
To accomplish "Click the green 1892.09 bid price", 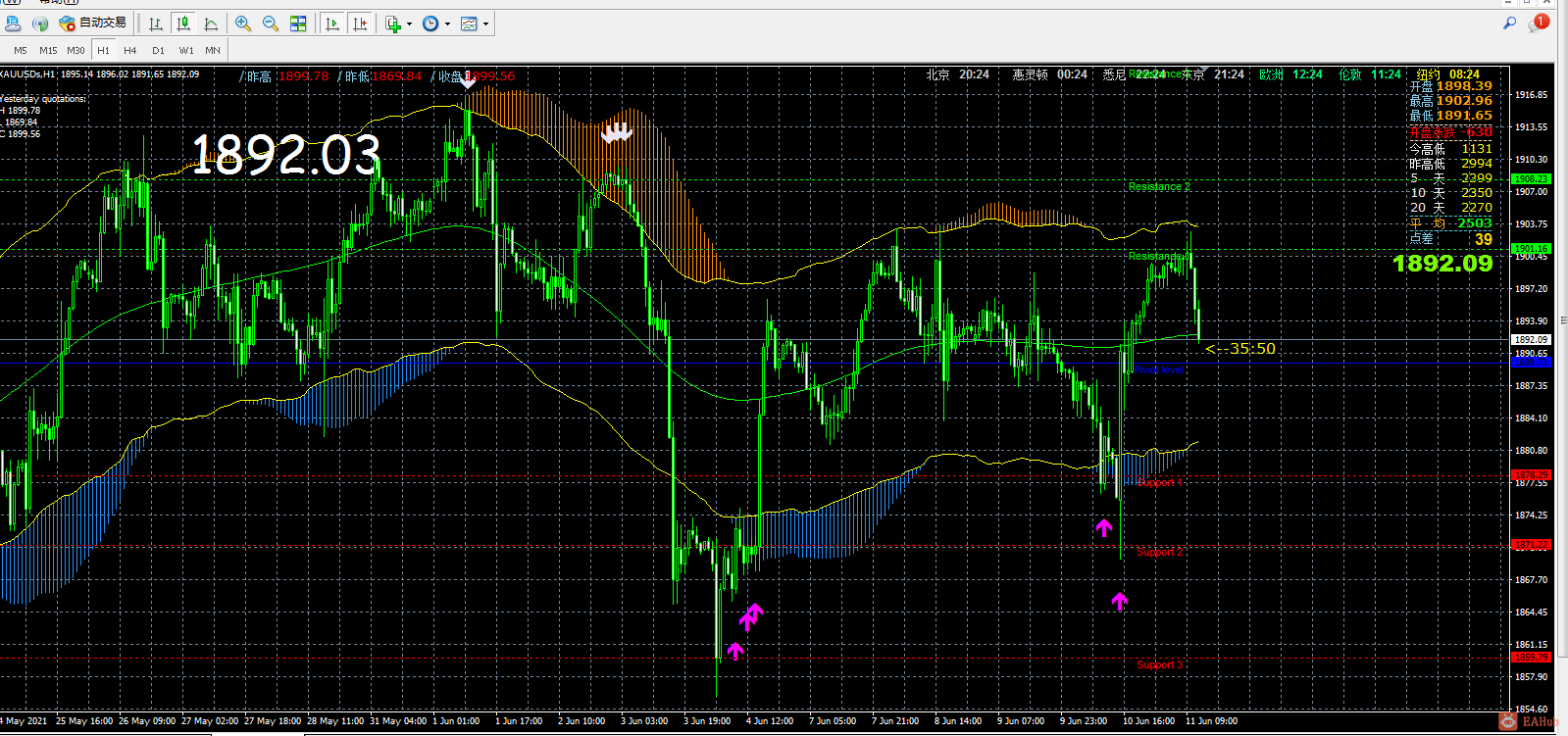I will (1442, 264).
